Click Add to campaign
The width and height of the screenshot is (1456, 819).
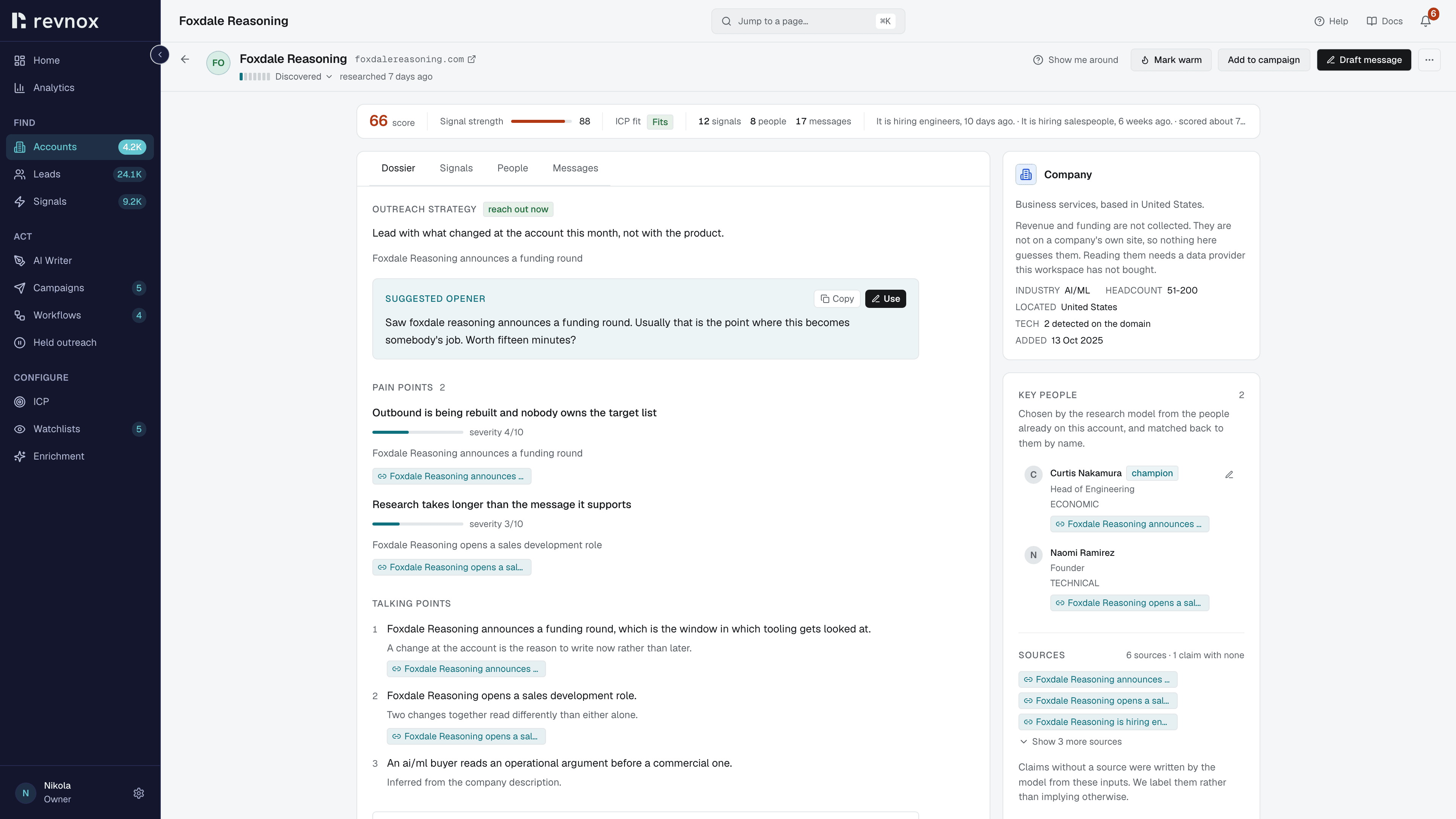[1263, 60]
